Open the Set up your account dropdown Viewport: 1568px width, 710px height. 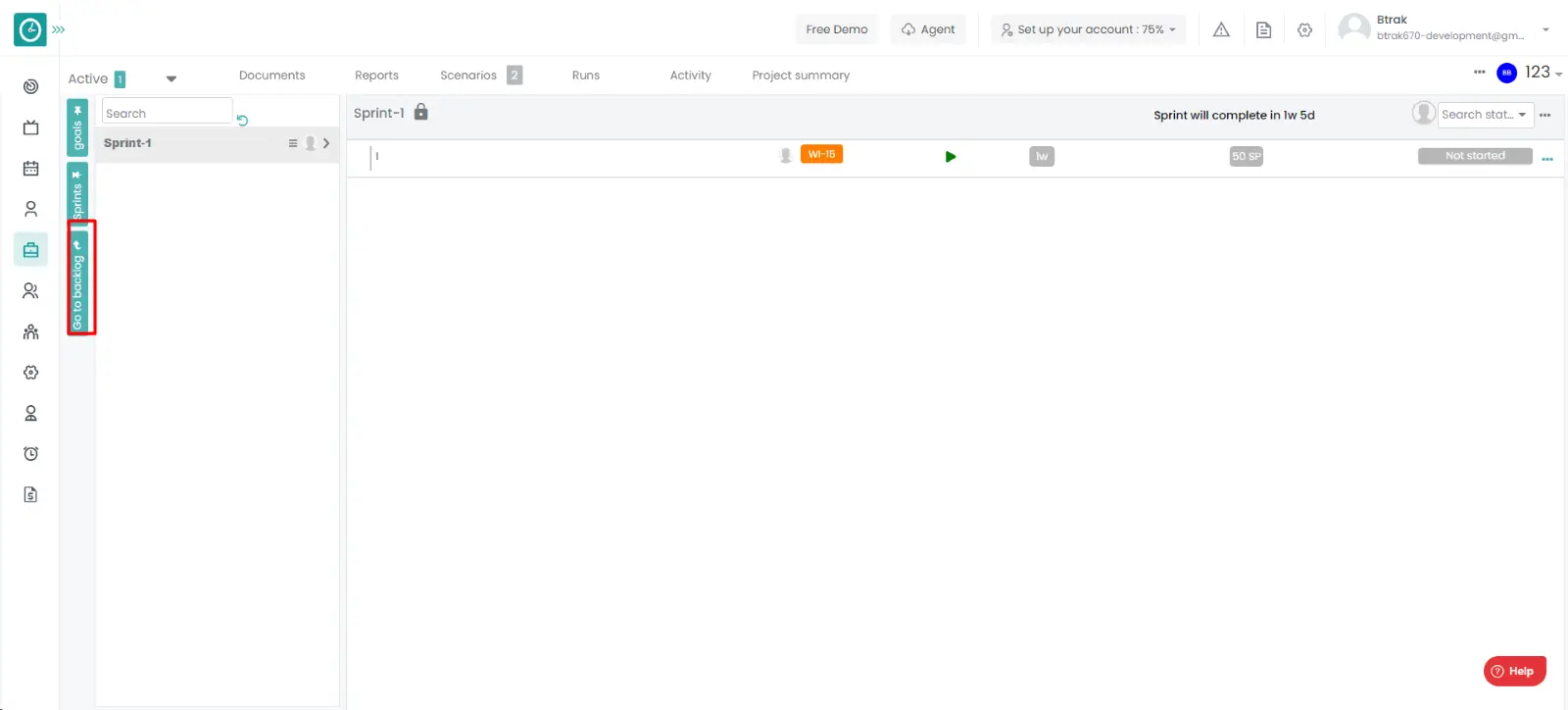[1088, 29]
